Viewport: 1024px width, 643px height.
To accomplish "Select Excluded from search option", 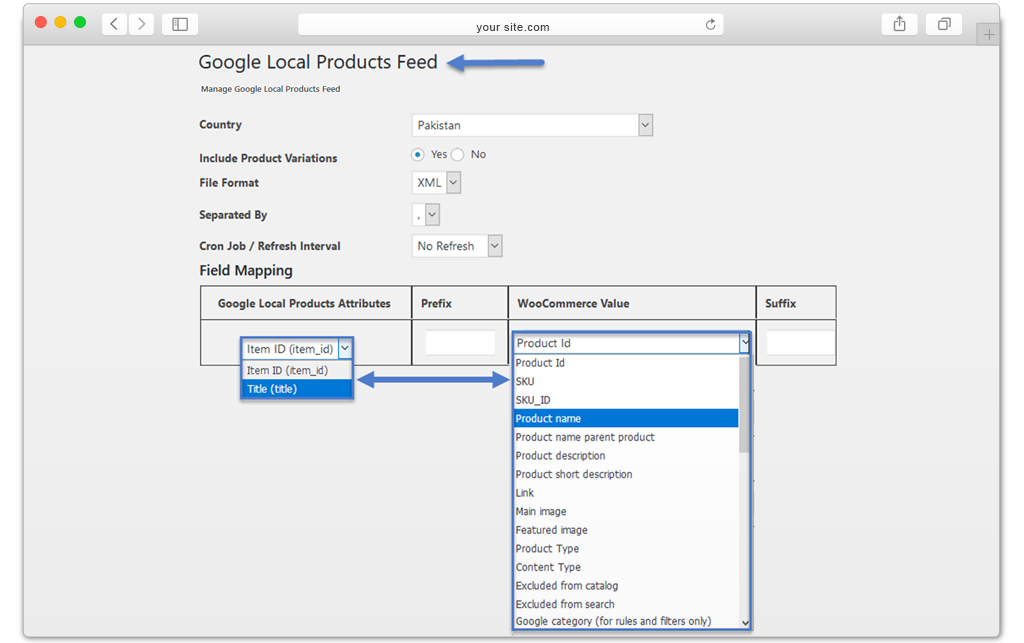I will click(x=626, y=604).
